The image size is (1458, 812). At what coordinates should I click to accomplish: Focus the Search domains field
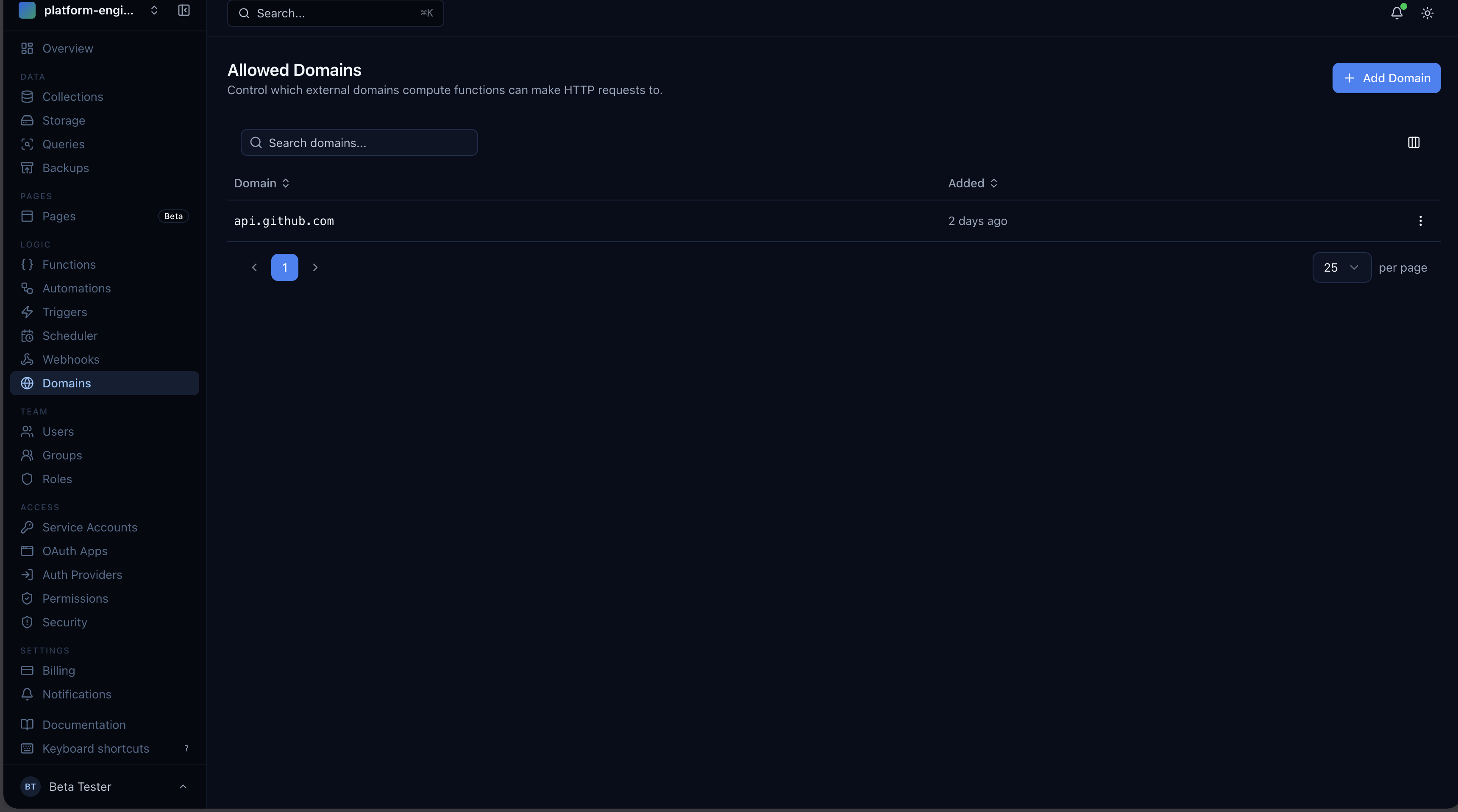click(359, 142)
